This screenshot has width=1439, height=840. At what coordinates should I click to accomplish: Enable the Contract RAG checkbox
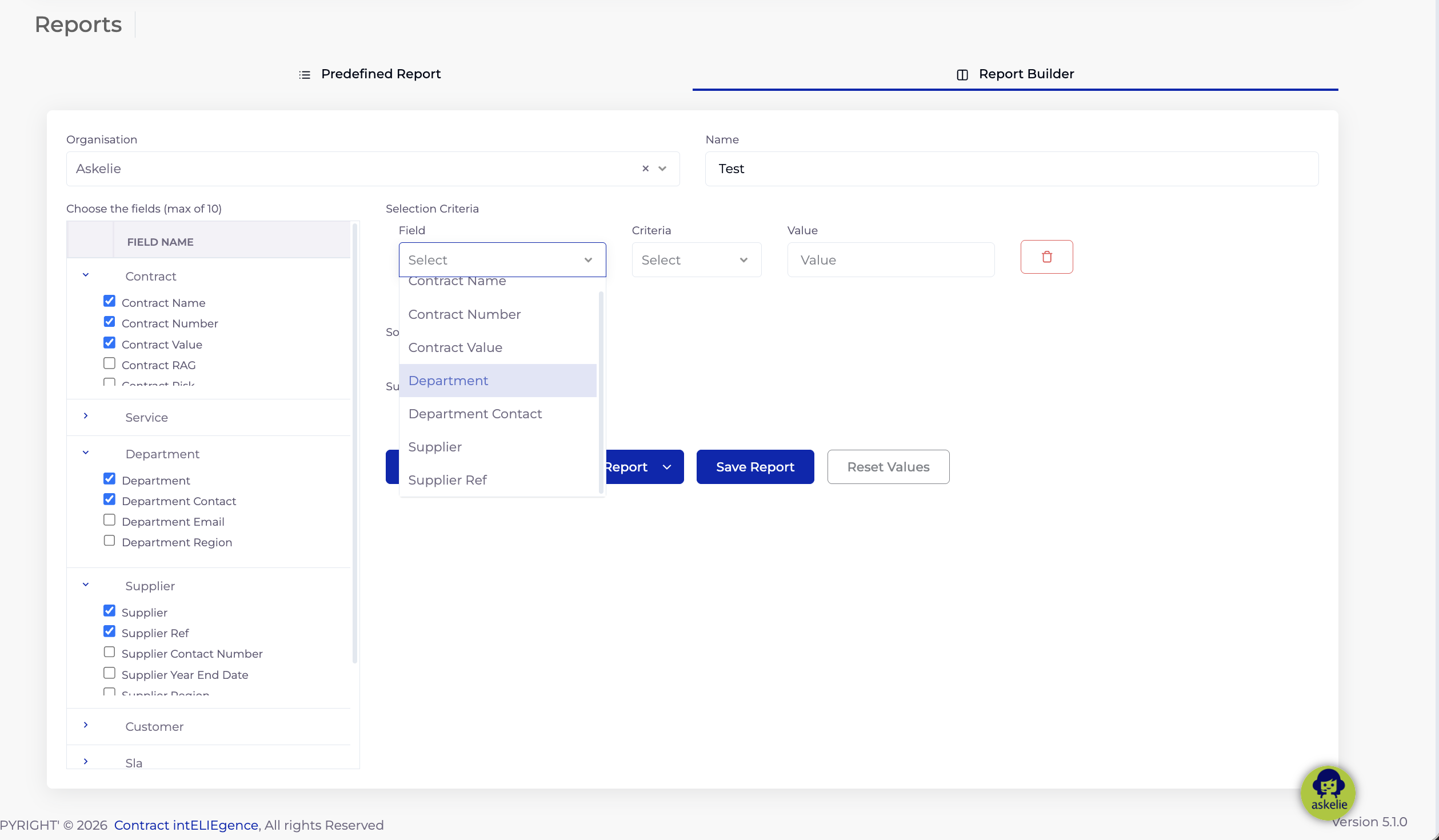[109, 363]
